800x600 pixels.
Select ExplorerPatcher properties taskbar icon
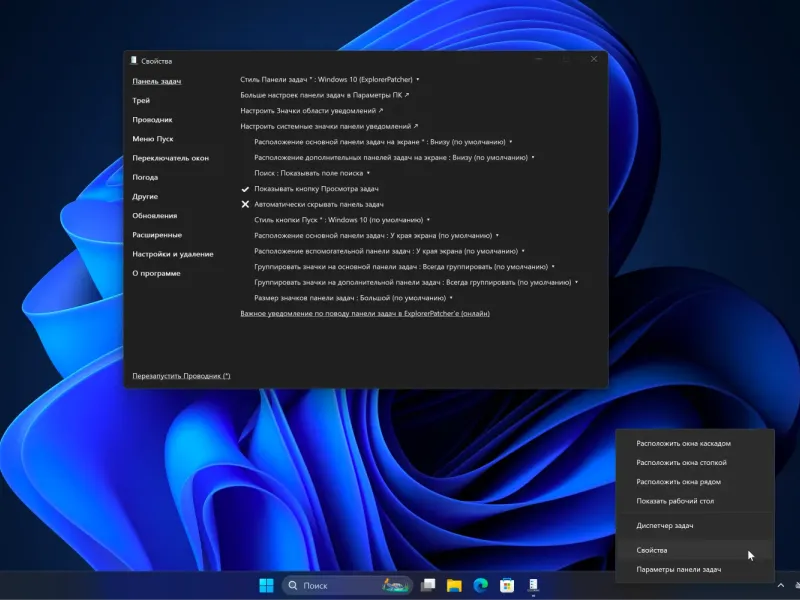point(533,585)
